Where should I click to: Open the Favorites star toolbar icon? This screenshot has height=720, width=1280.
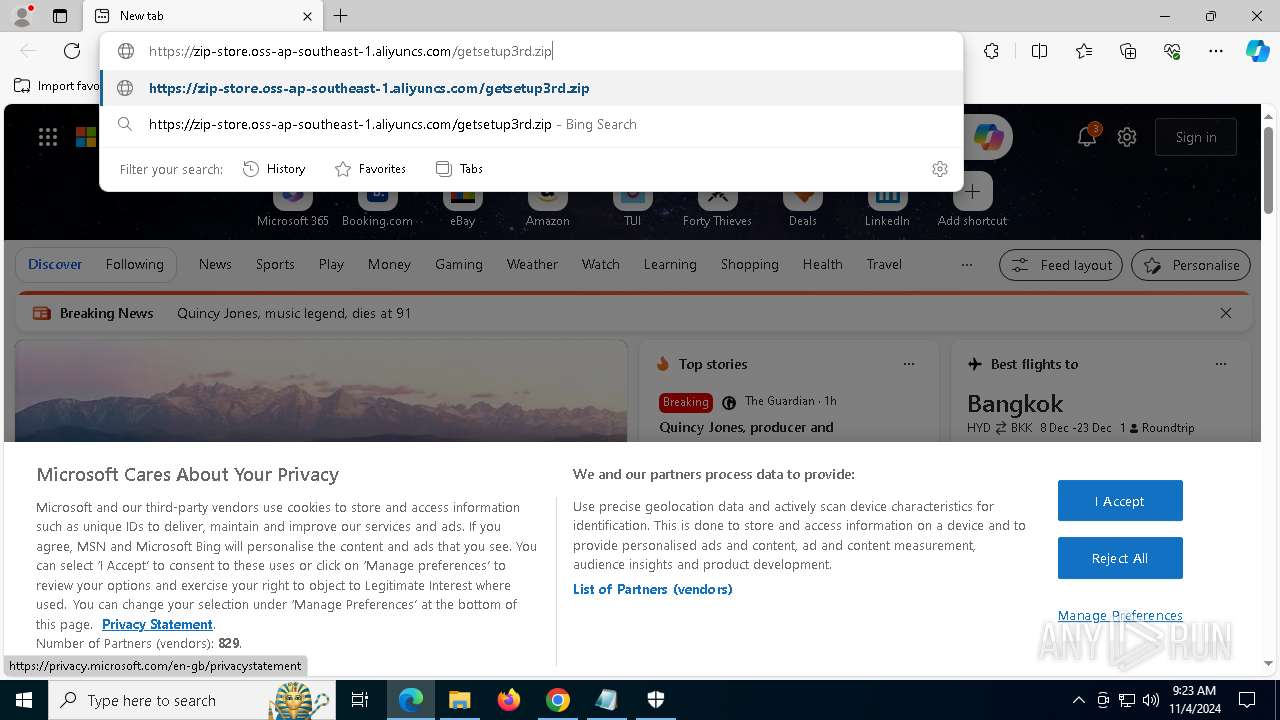coord(1084,51)
